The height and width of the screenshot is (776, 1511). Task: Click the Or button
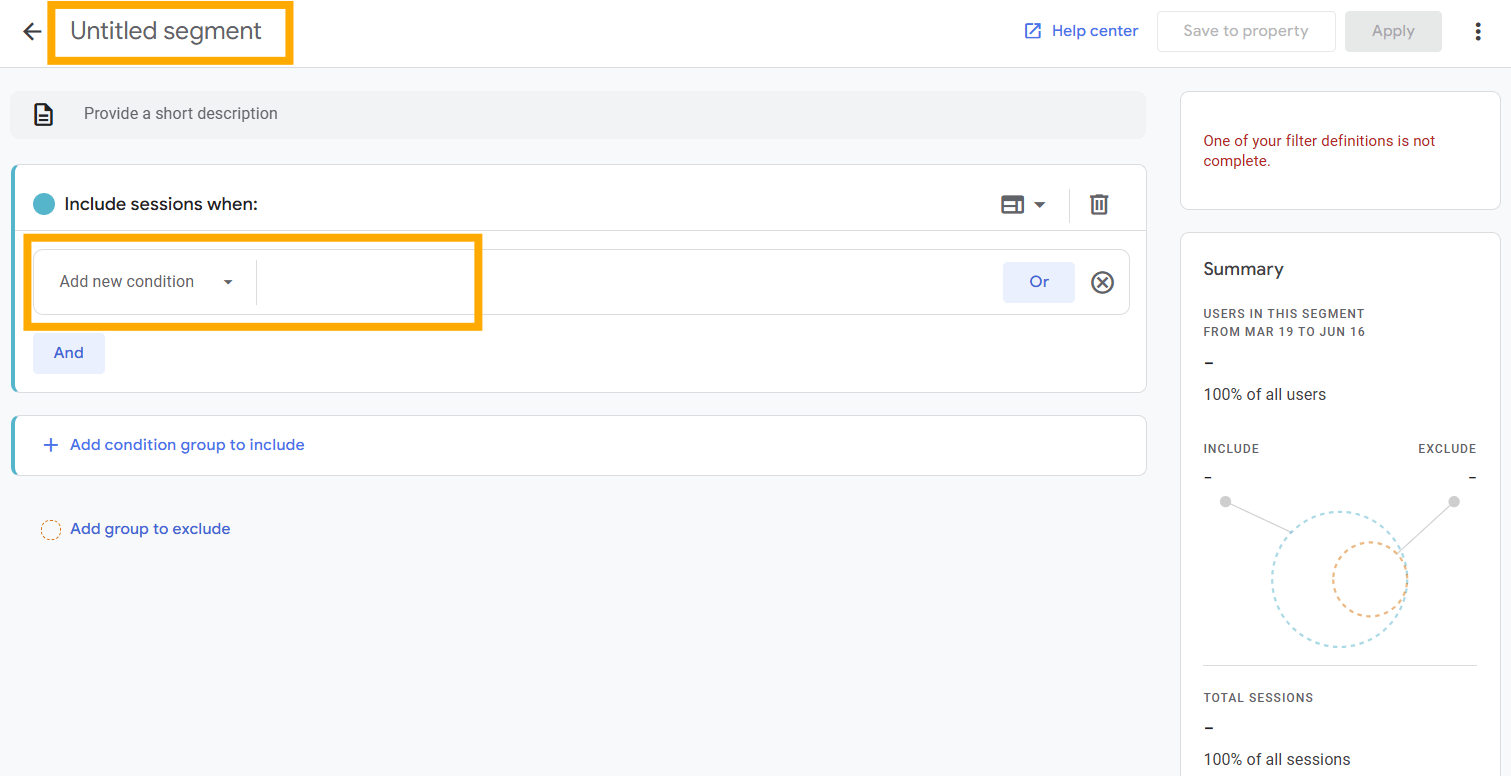[x=1038, y=282]
